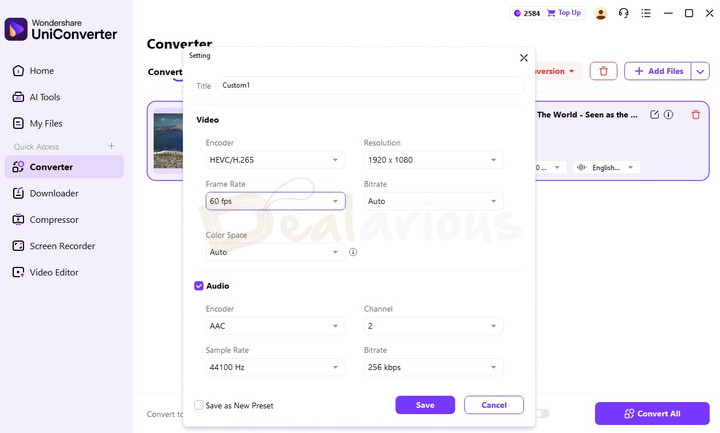The height and width of the screenshot is (433, 720).
Task: Open the Color Space Auto dropdown
Action: tap(275, 252)
